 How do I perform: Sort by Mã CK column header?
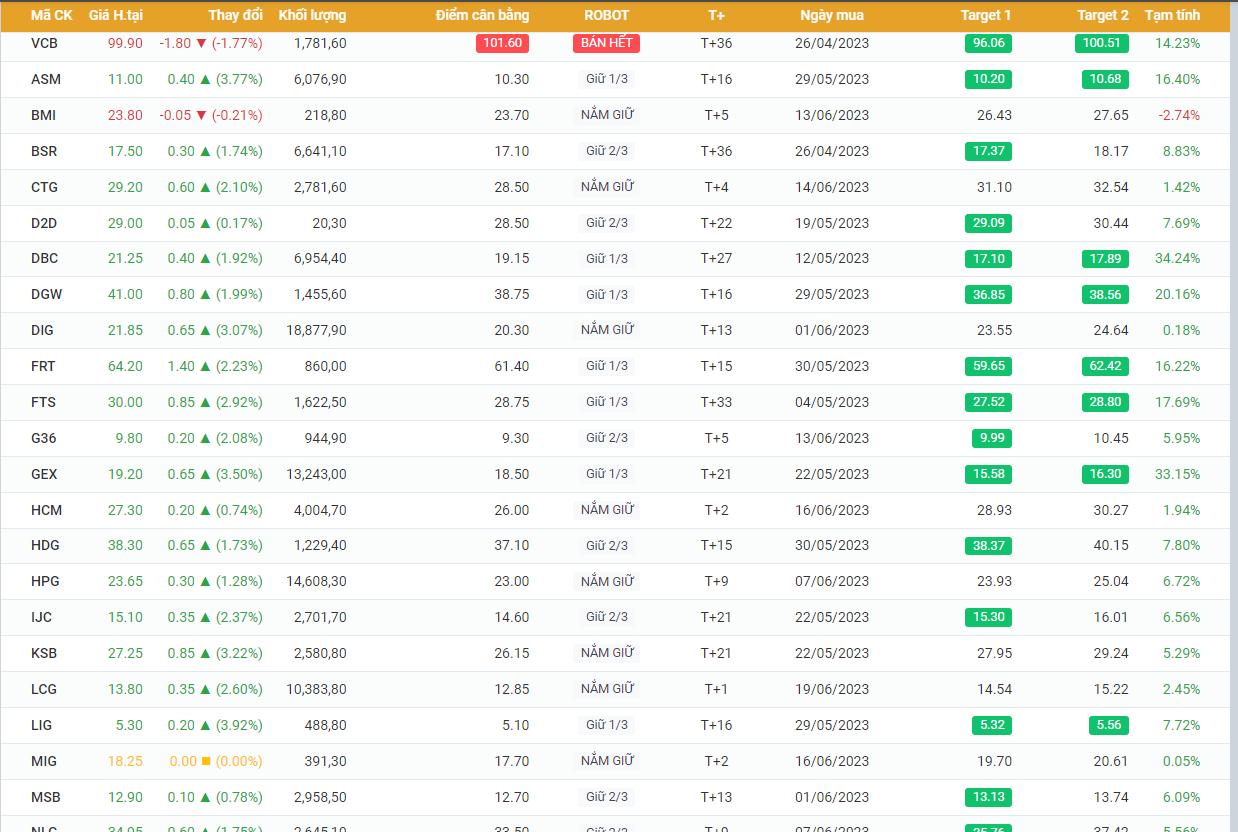[51, 15]
